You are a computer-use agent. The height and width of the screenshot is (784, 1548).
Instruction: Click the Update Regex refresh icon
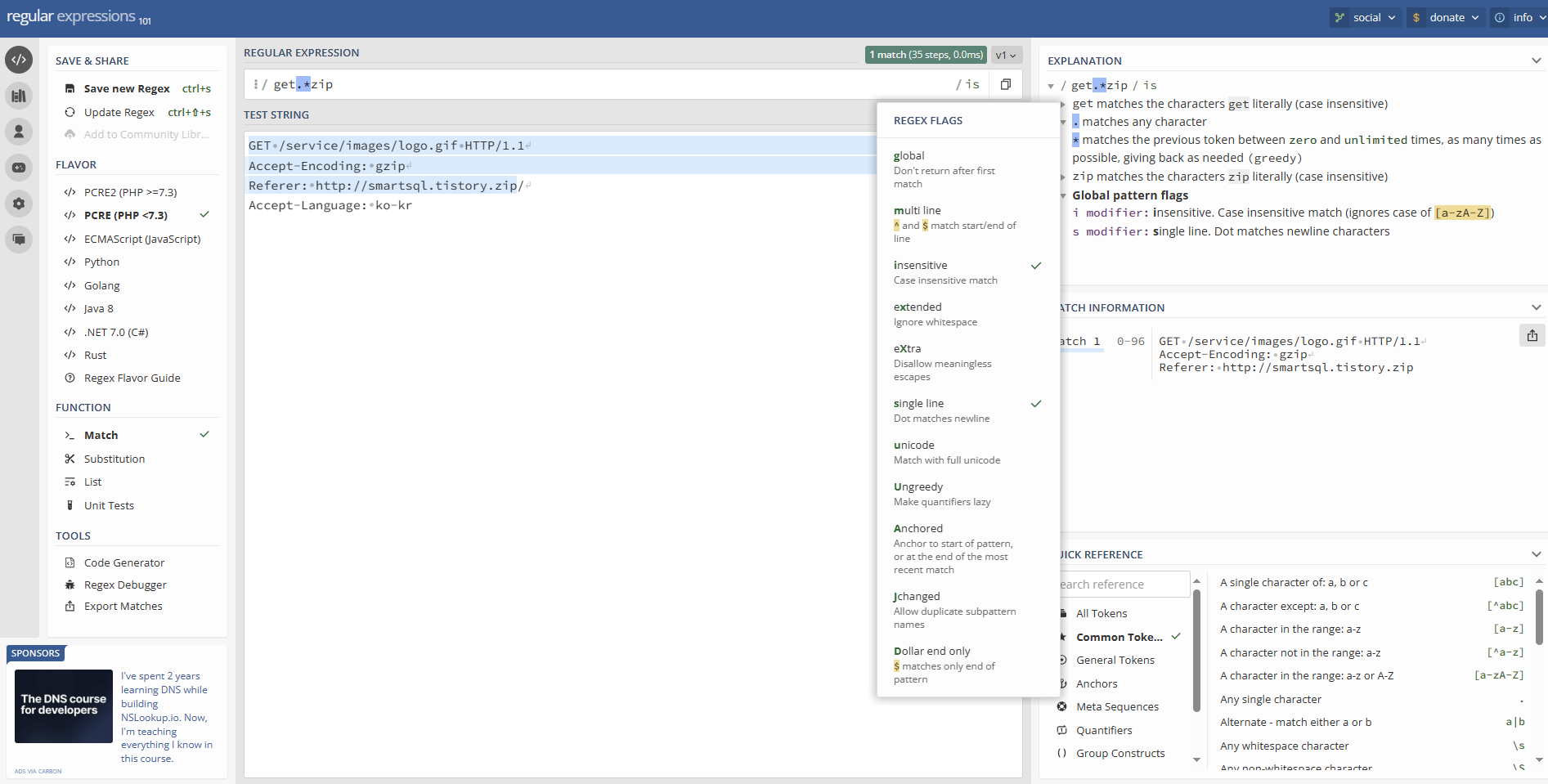click(x=70, y=112)
